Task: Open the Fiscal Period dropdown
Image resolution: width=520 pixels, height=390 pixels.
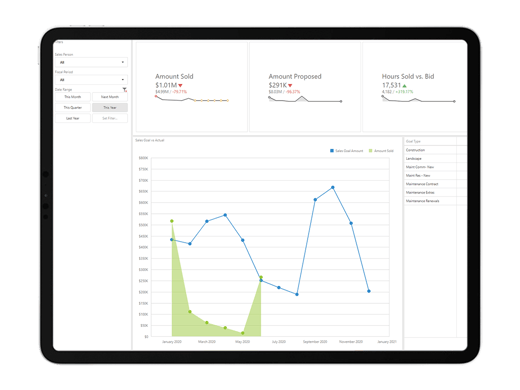Action: click(x=91, y=80)
